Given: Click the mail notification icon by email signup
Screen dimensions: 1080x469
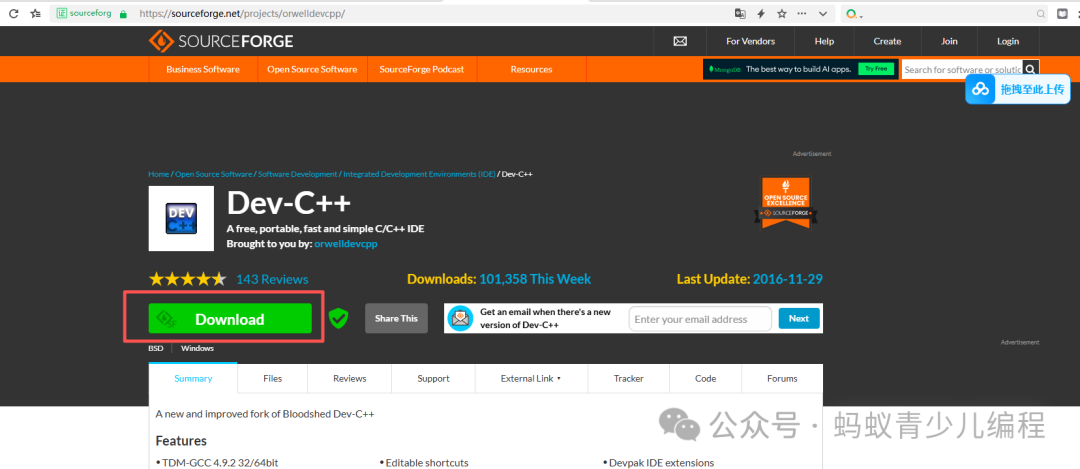Looking at the screenshot, I should (x=460, y=318).
